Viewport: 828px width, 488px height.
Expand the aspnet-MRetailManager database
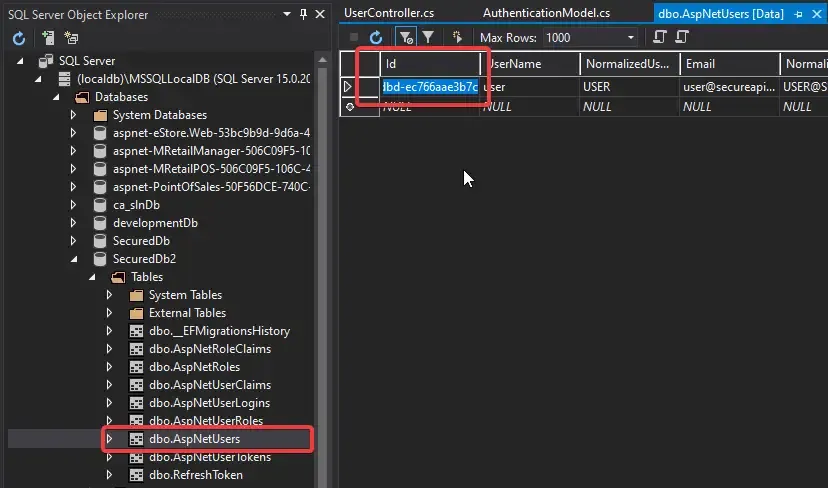(x=73, y=151)
